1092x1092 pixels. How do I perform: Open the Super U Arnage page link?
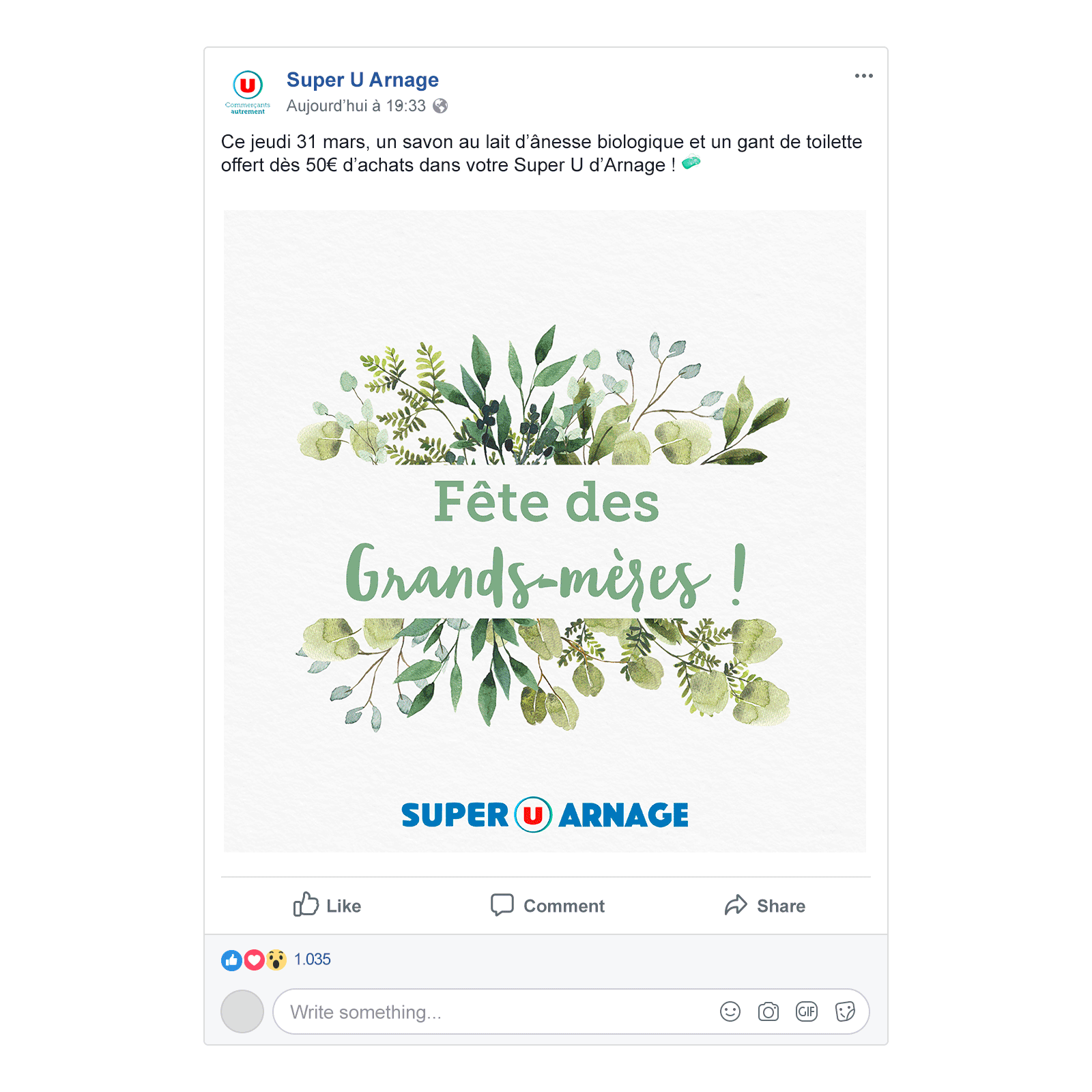[x=362, y=80]
